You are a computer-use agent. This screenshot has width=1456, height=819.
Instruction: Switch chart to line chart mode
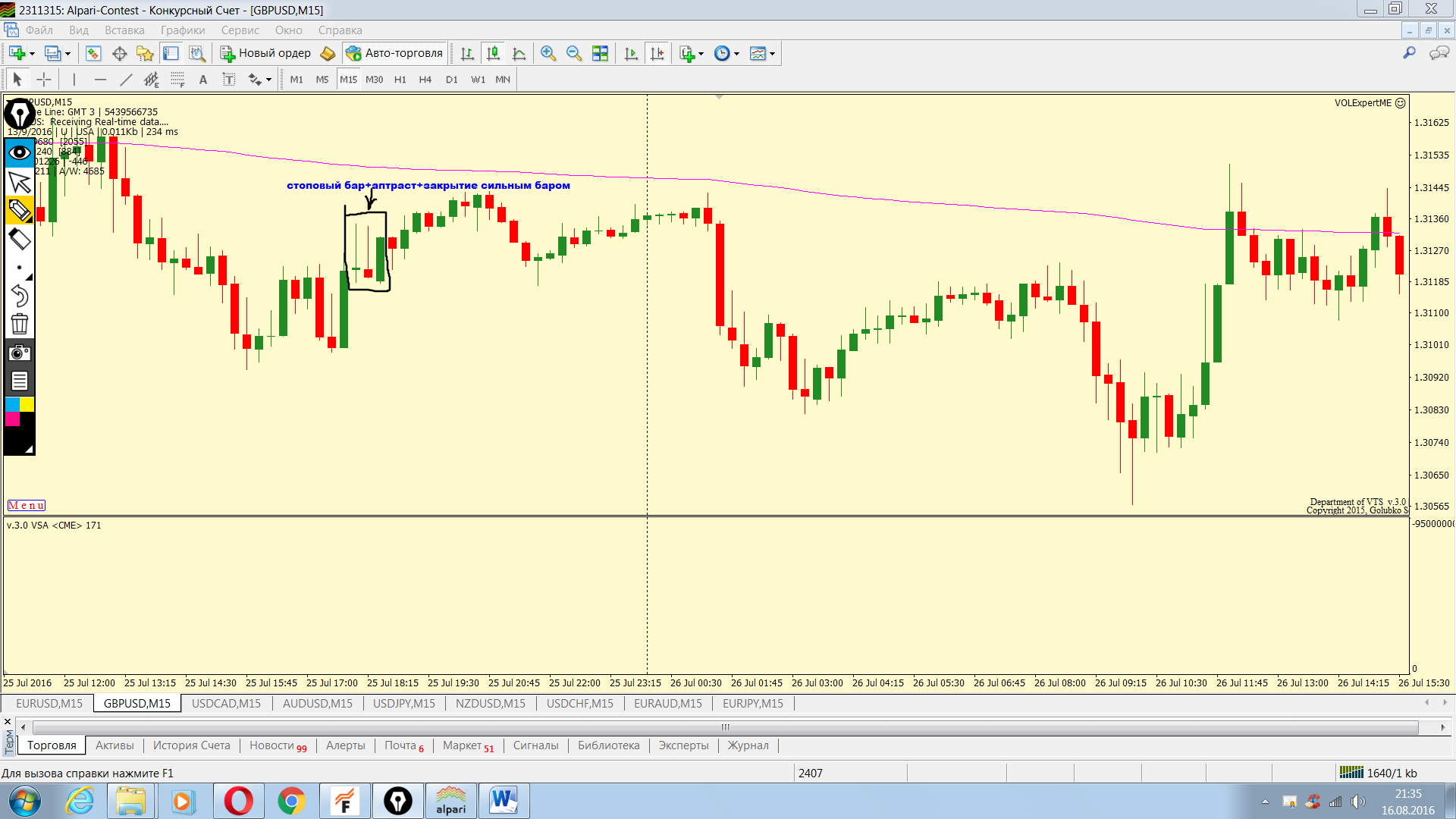pyautogui.click(x=519, y=53)
